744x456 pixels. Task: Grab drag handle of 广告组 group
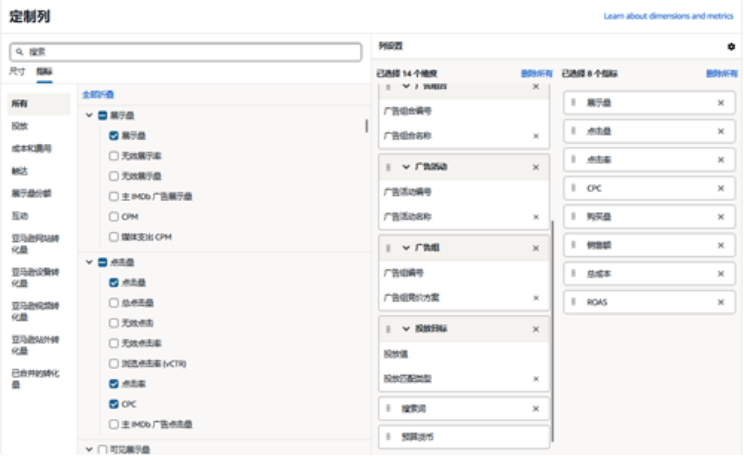[388, 248]
